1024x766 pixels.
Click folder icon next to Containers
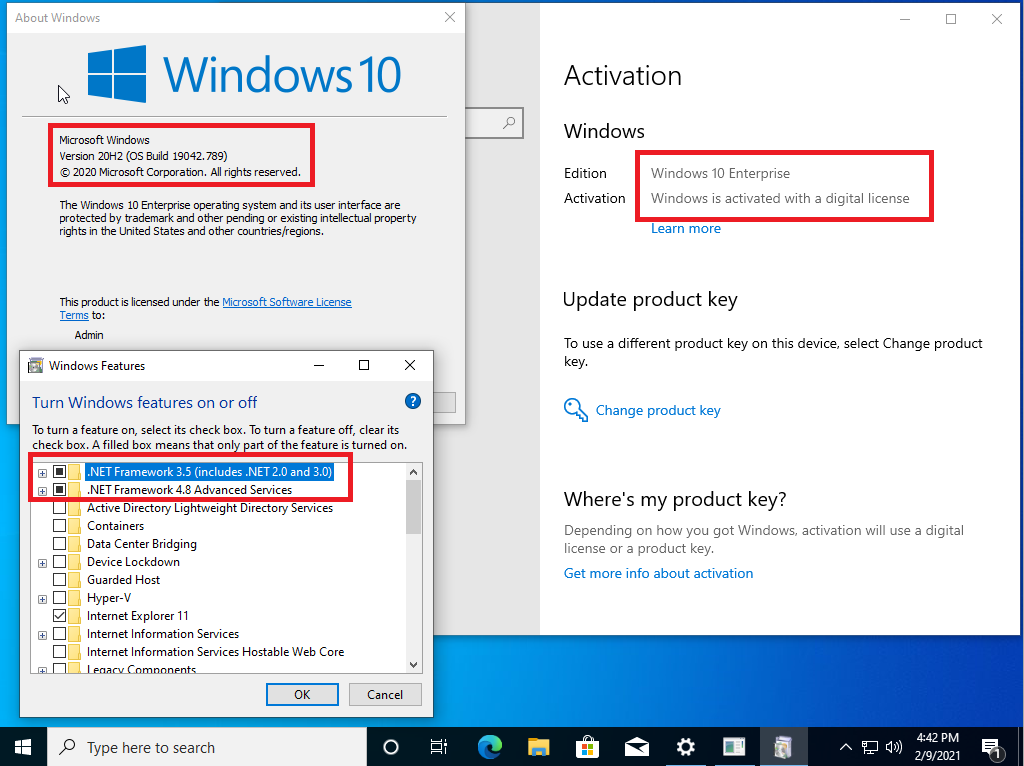75,526
